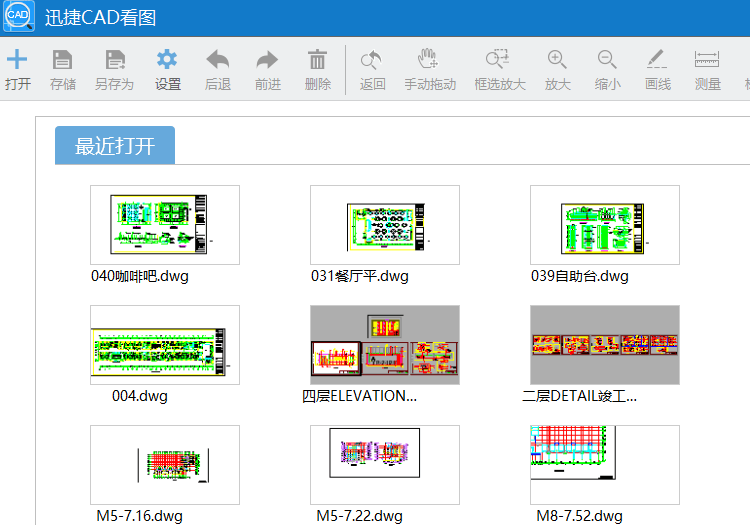Click the file name 四层ELEVATION...
750x525 pixels.
pos(360,396)
